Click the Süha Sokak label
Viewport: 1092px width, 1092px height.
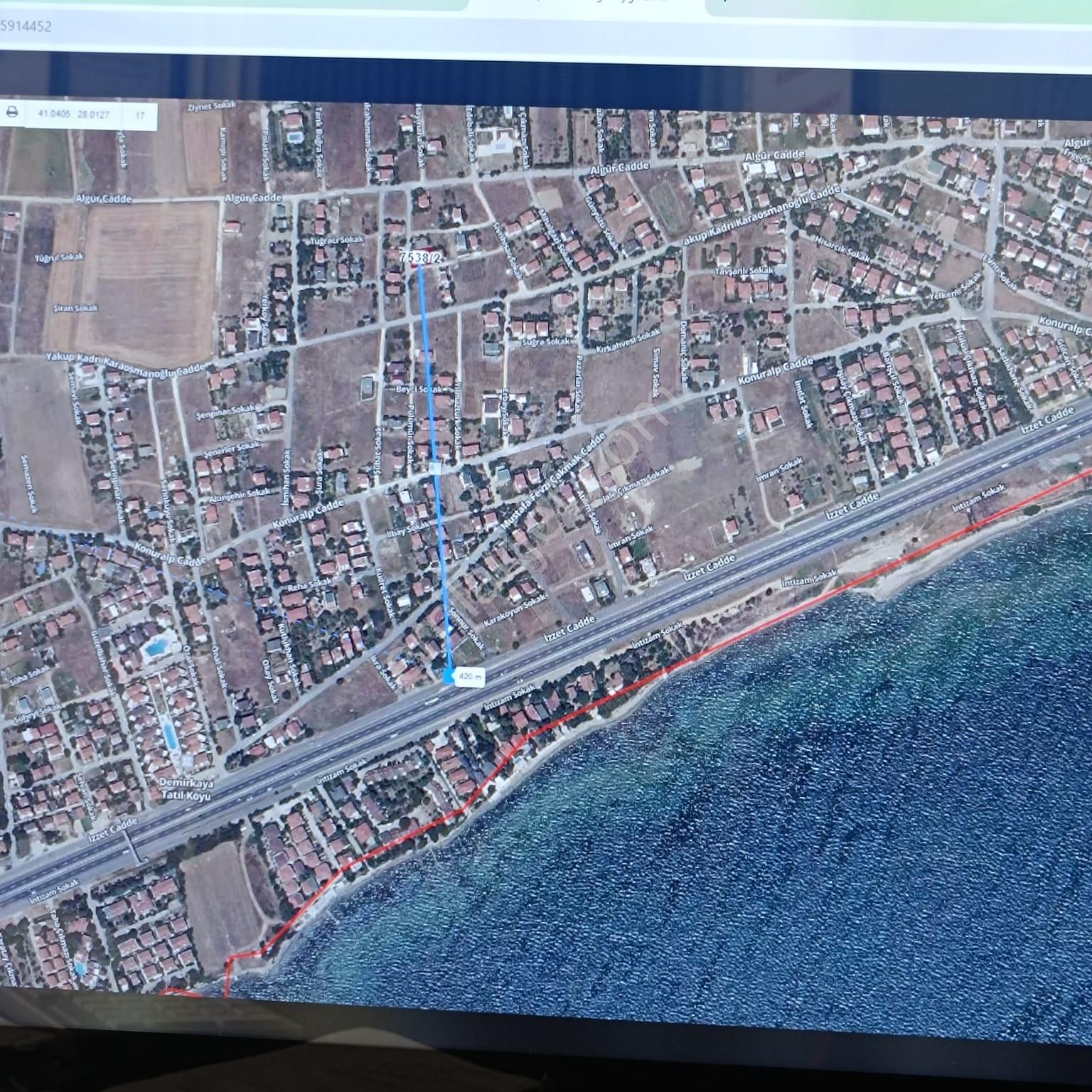pos(30,675)
